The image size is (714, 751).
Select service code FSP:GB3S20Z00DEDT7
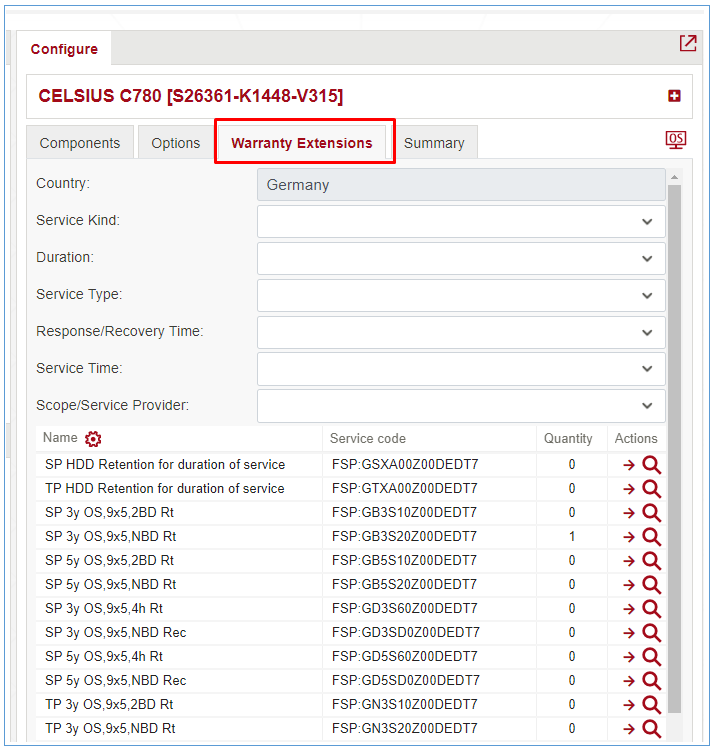click(x=404, y=536)
